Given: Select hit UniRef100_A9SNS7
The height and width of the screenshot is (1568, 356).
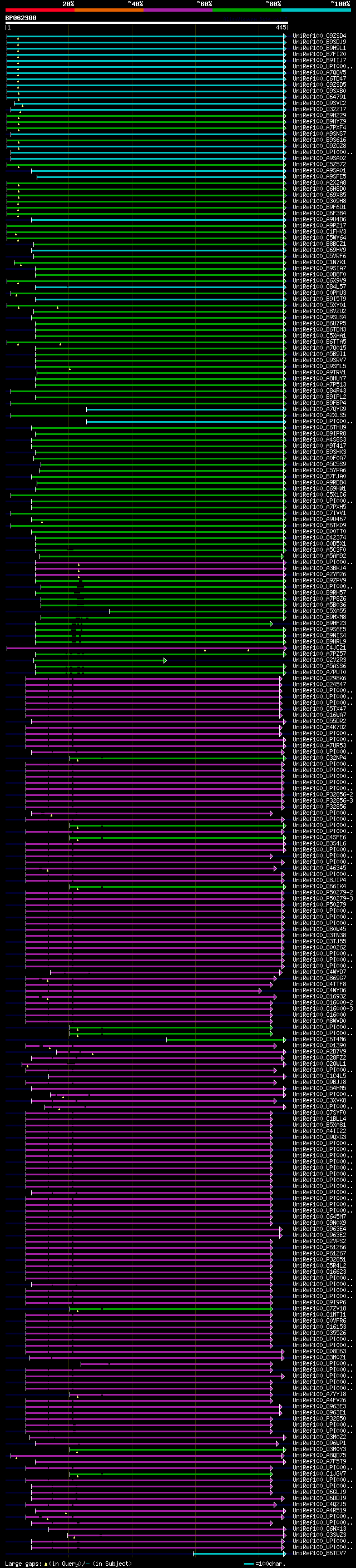Looking at the screenshot, I should 319,134.
